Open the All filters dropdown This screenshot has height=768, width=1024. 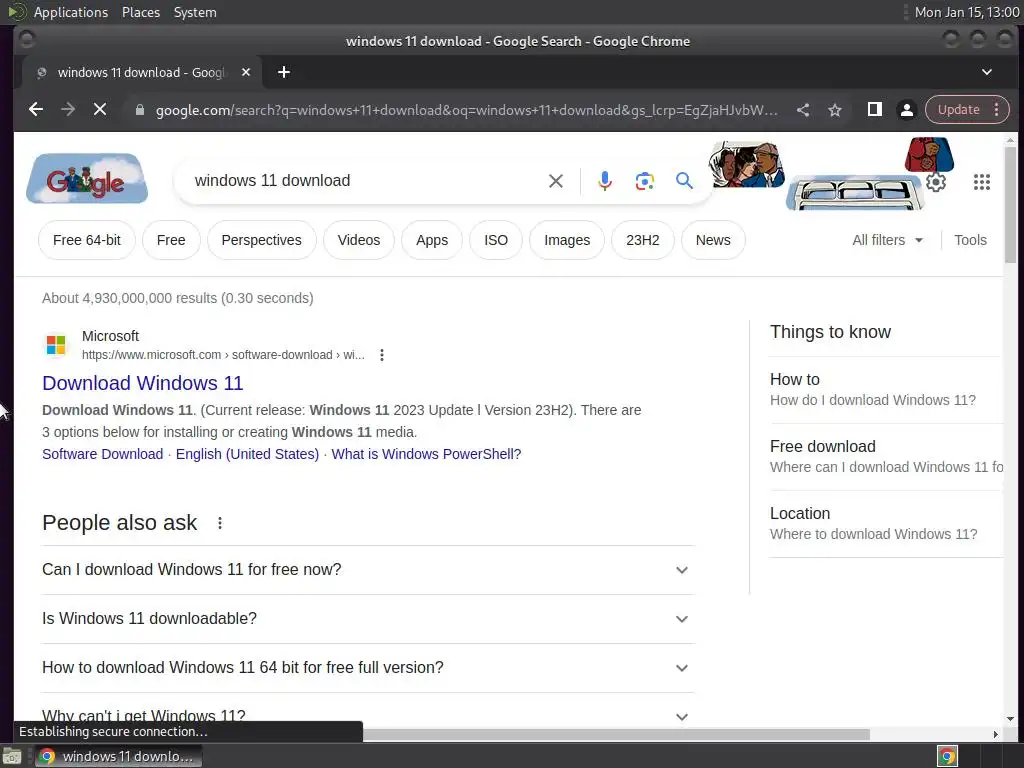(888, 240)
